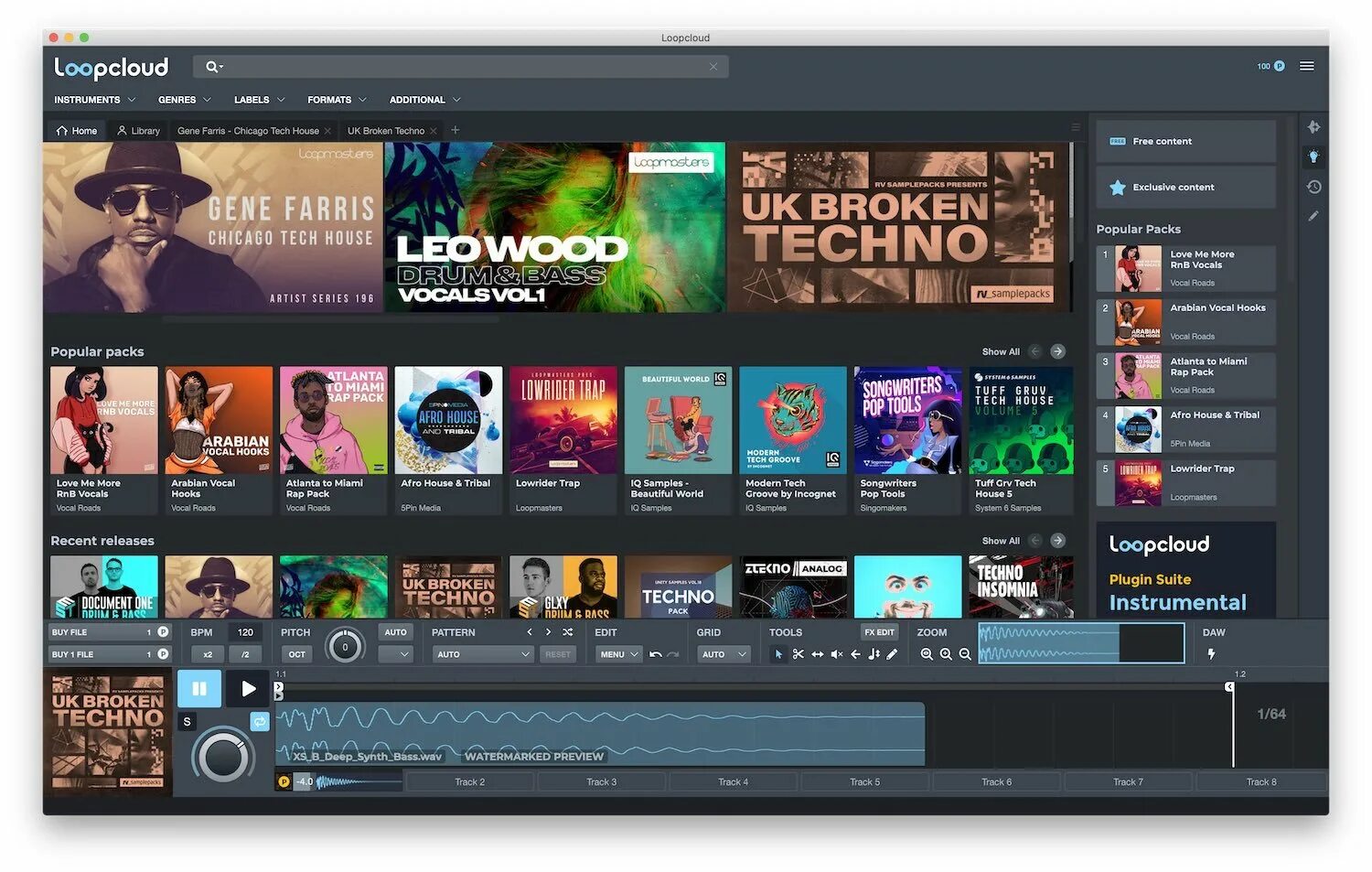Image resolution: width=1372 pixels, height=872 pixels.
Task: Go to next pattern arrow
Action: tap(548, 632)
